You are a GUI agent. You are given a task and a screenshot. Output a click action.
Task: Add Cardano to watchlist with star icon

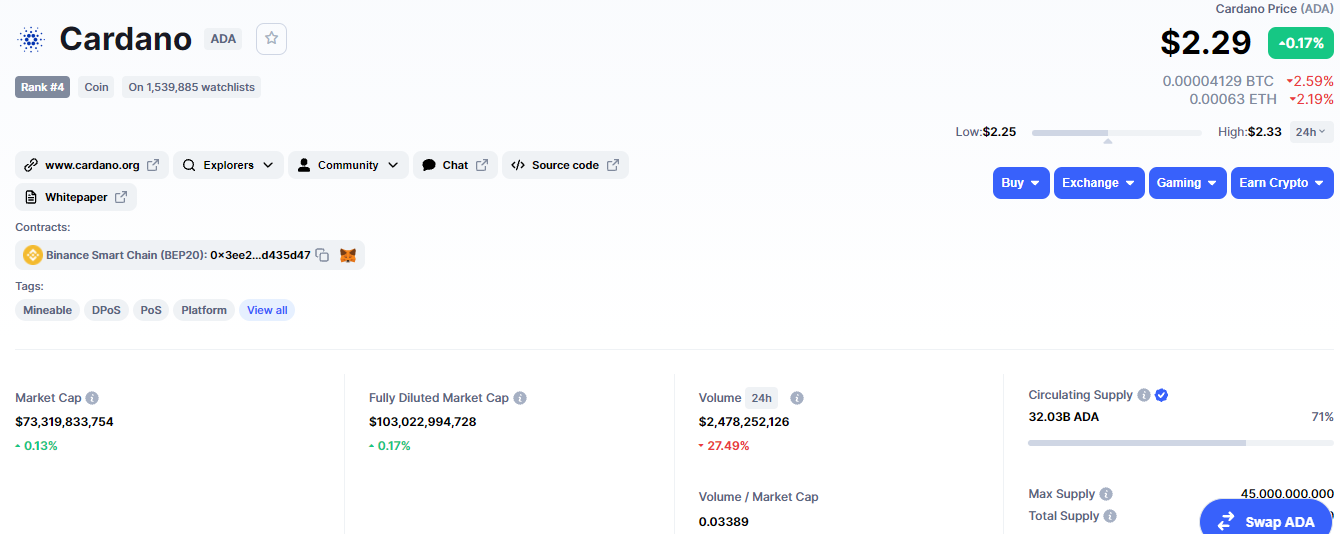click(271, 39)
